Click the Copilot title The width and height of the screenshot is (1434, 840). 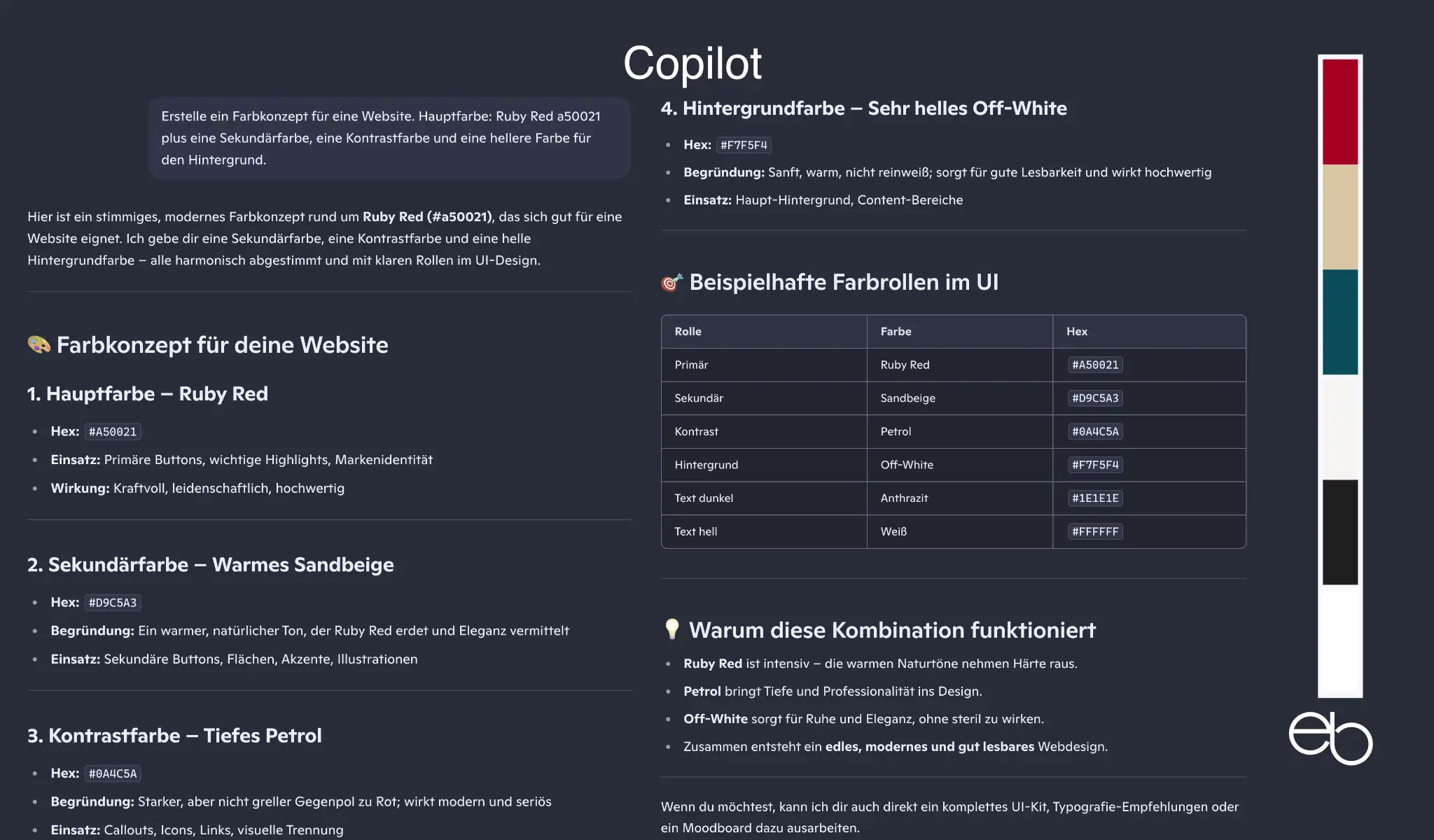click(692, 64)
